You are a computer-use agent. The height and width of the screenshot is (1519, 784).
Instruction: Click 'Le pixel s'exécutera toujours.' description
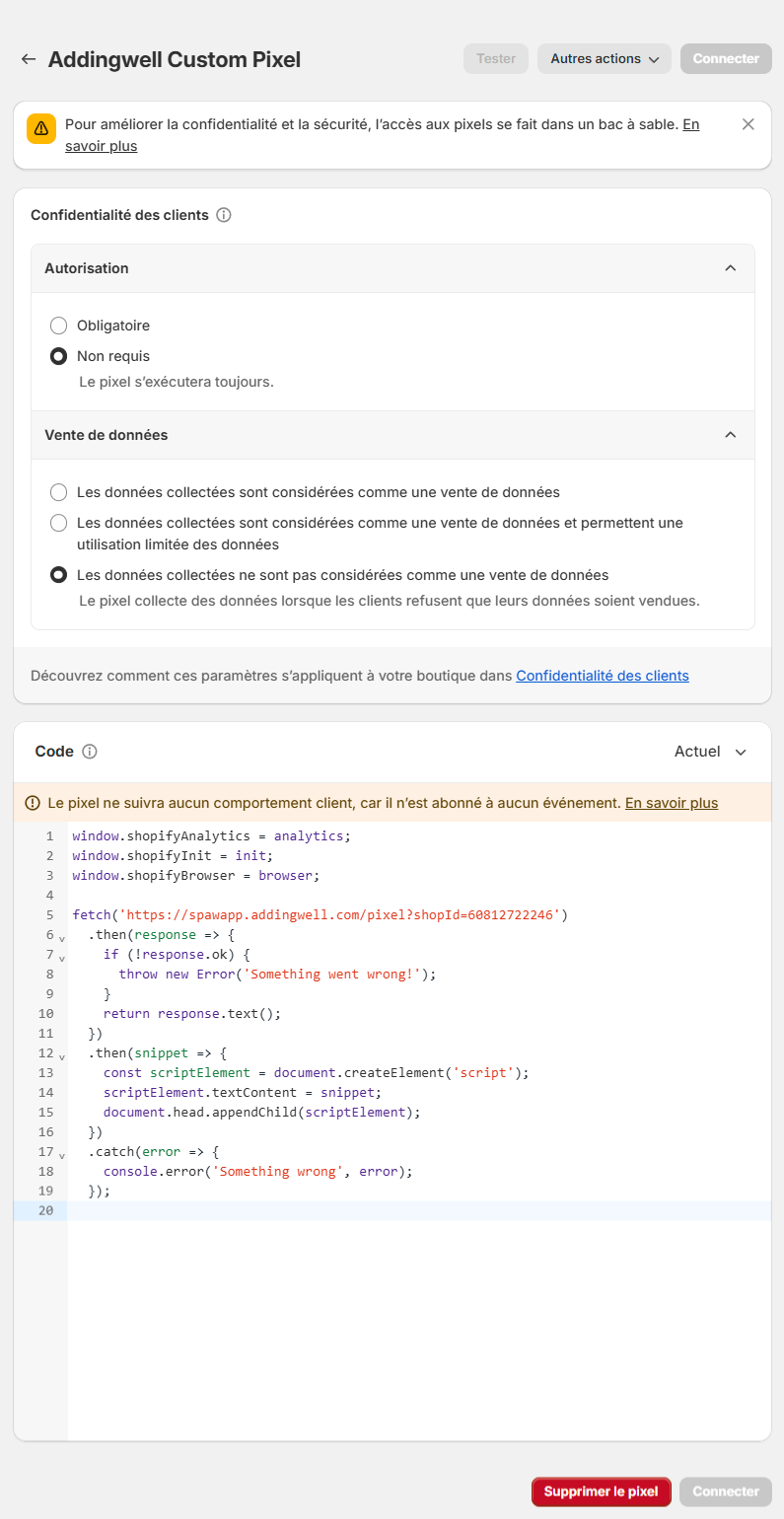click(177, 381)
